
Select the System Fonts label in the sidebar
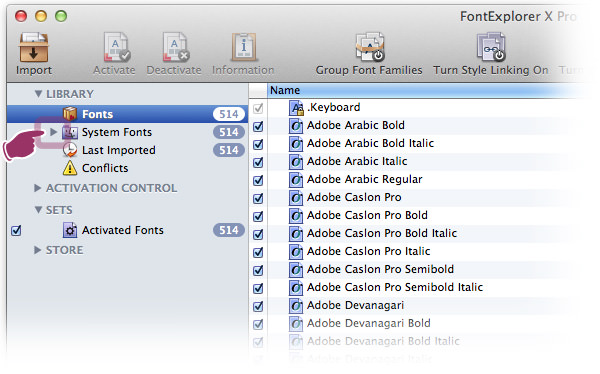pyautogui.click(x=117, y=132)
